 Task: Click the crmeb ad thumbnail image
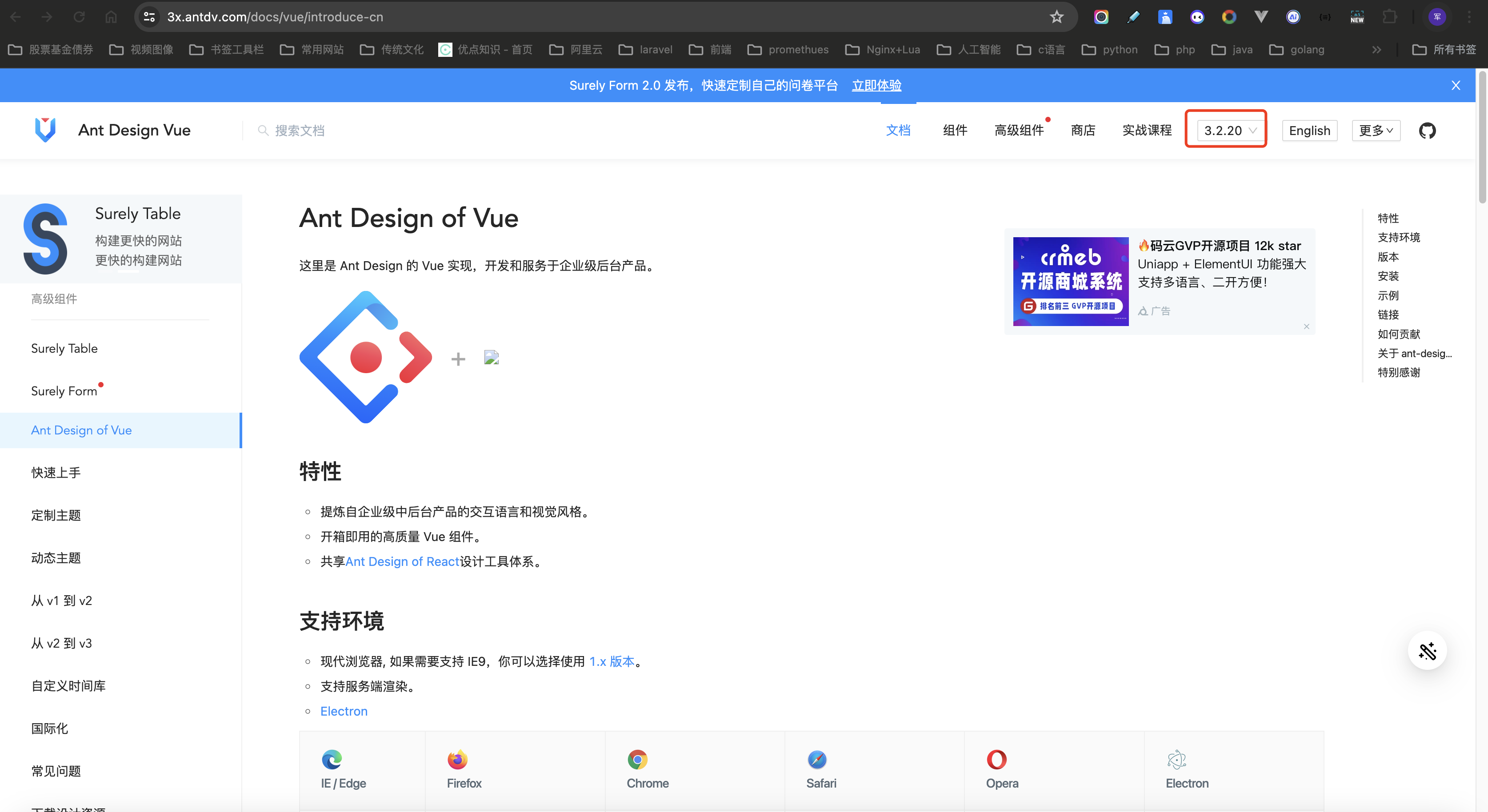pyautogui.click(x=1070, y=281)
